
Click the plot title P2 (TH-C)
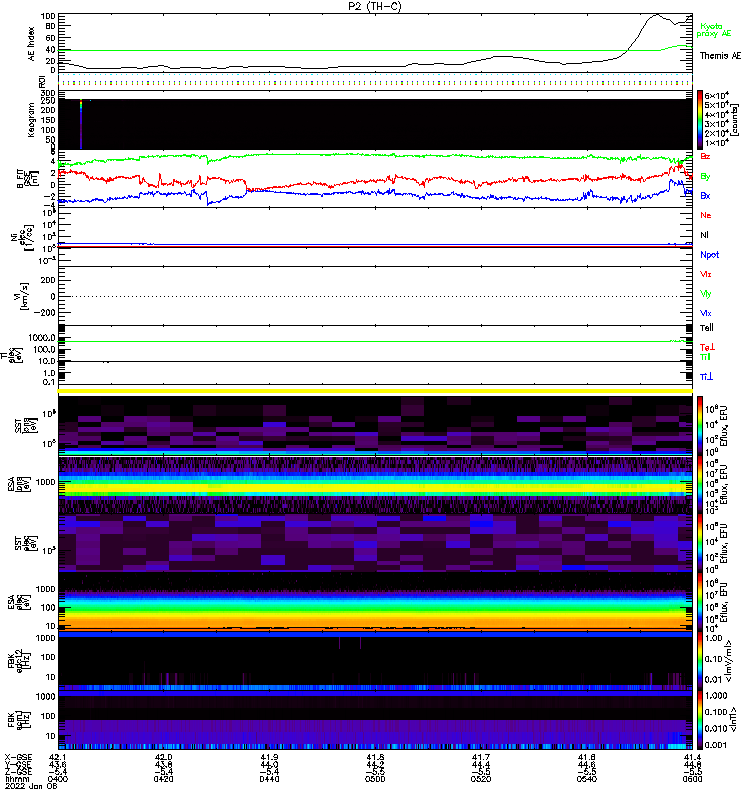[x=375, y=6]
